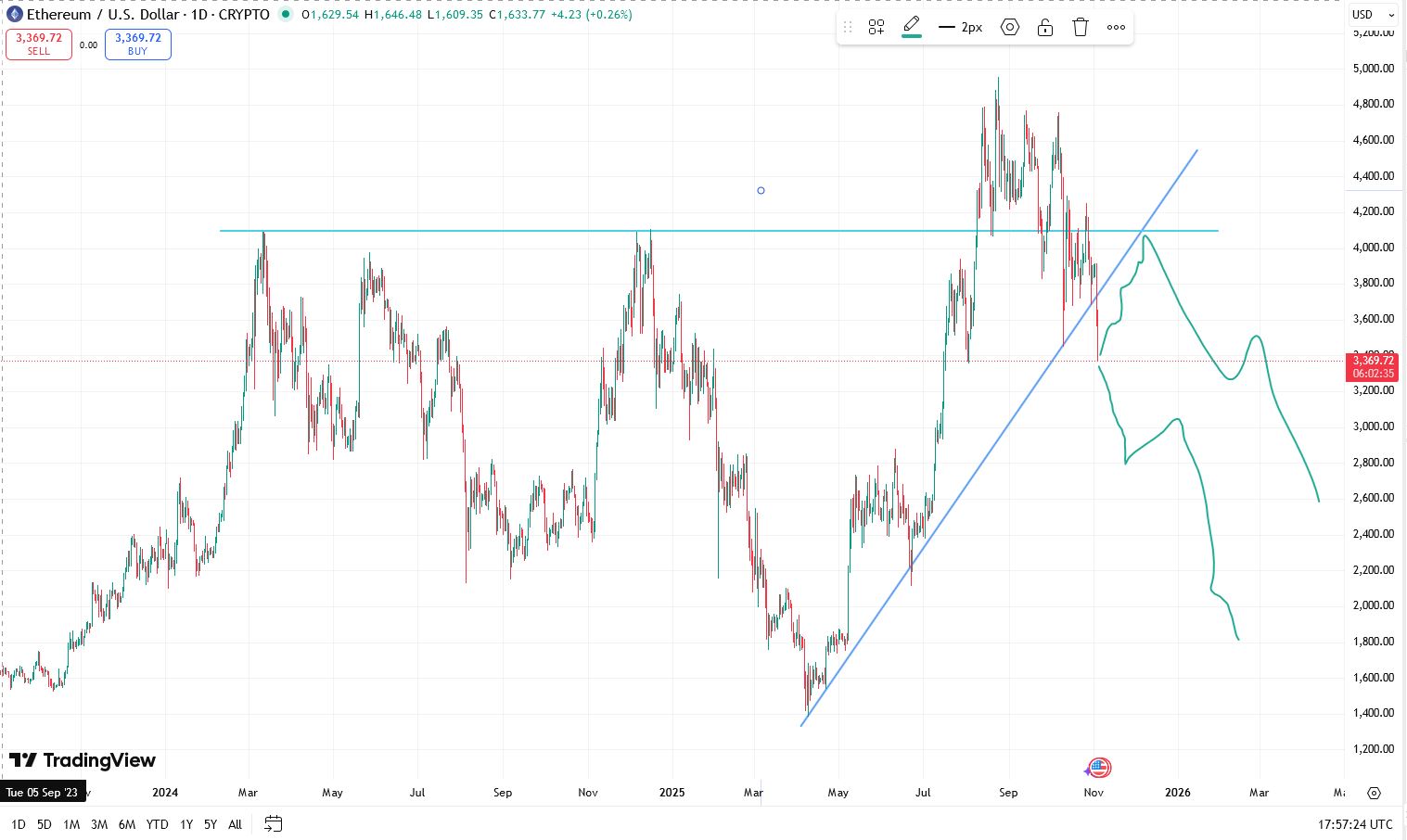
Task: Open the drawing settings hexagon icon
Action: 1010,27
